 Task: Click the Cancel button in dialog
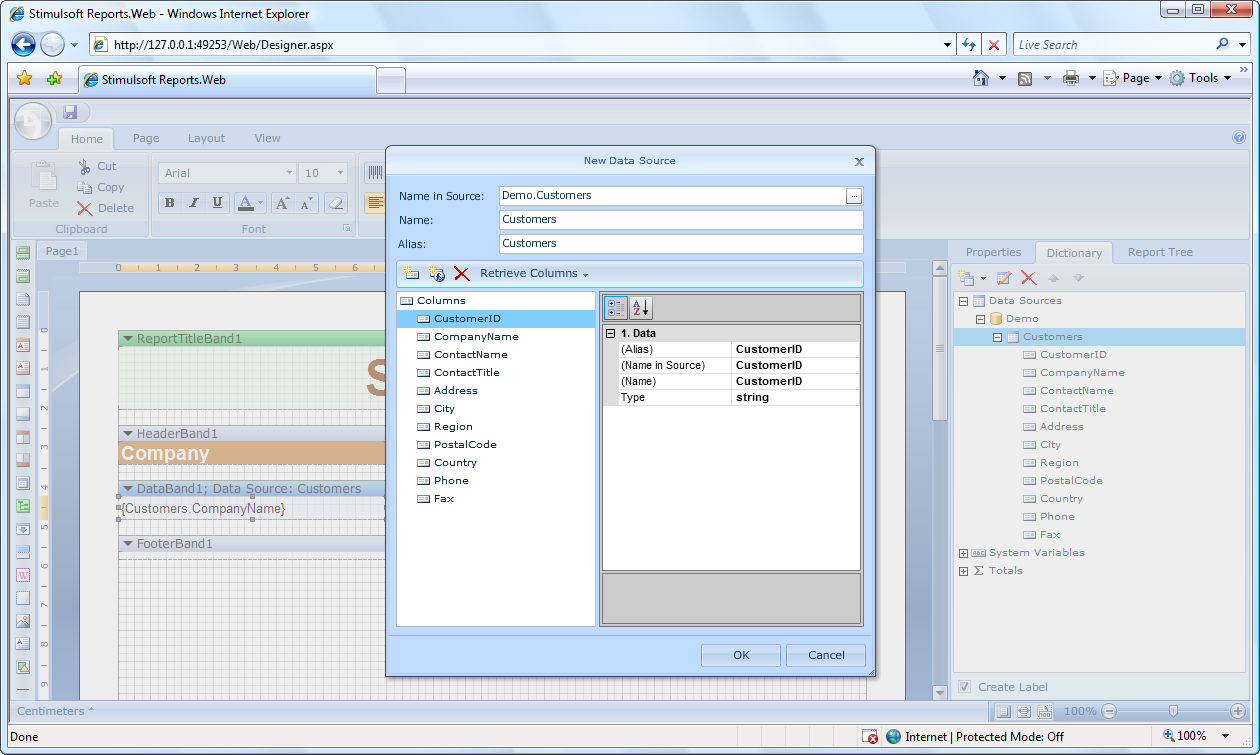click(826, 655)
